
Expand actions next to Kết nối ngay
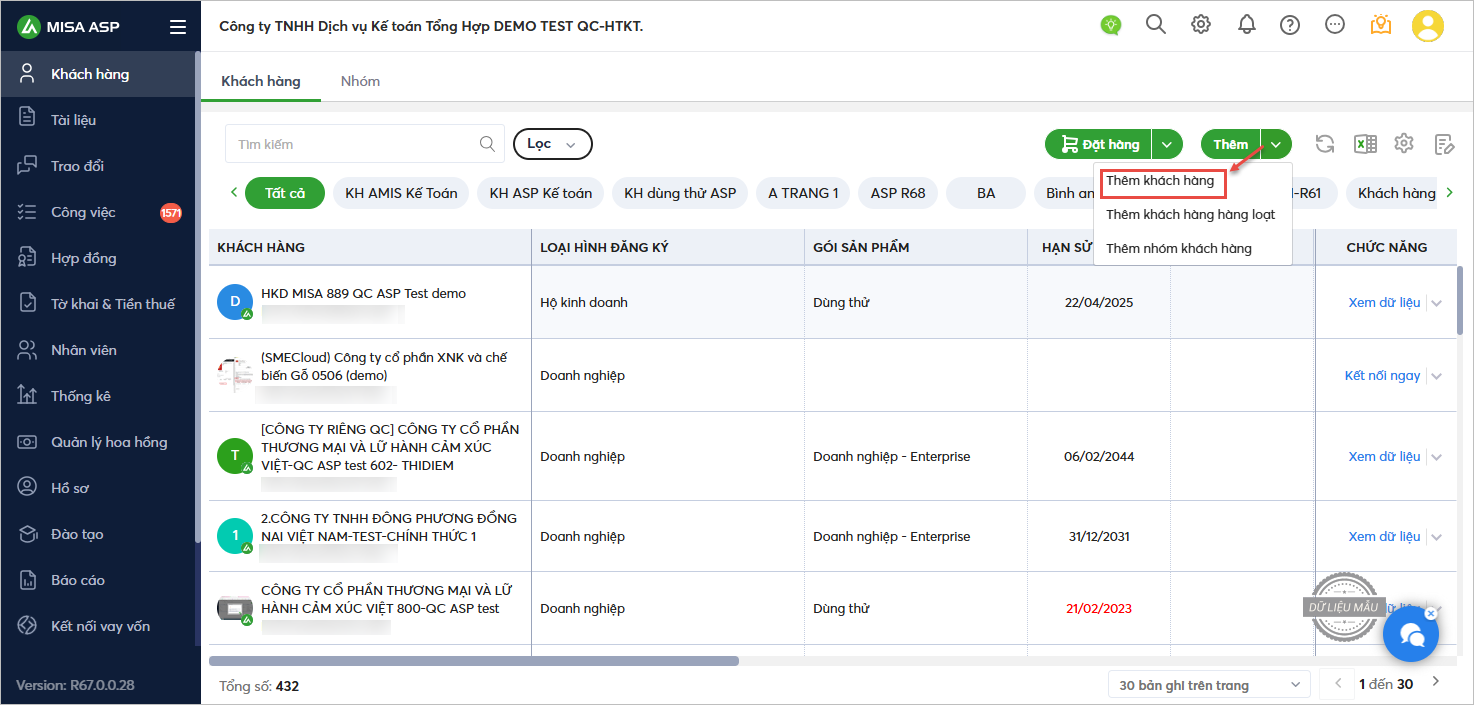pos(1437,376)
